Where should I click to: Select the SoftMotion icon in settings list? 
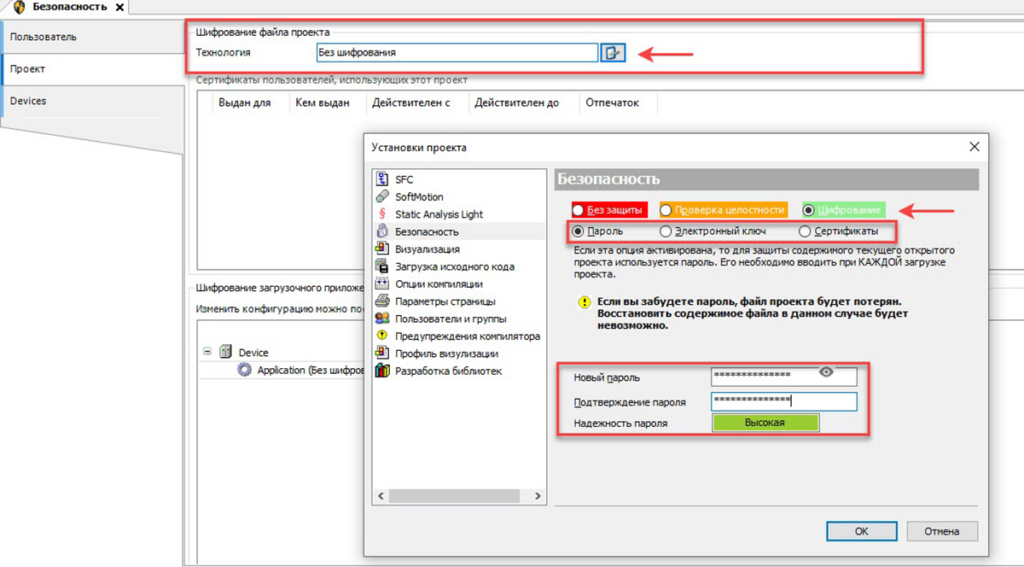381,197
